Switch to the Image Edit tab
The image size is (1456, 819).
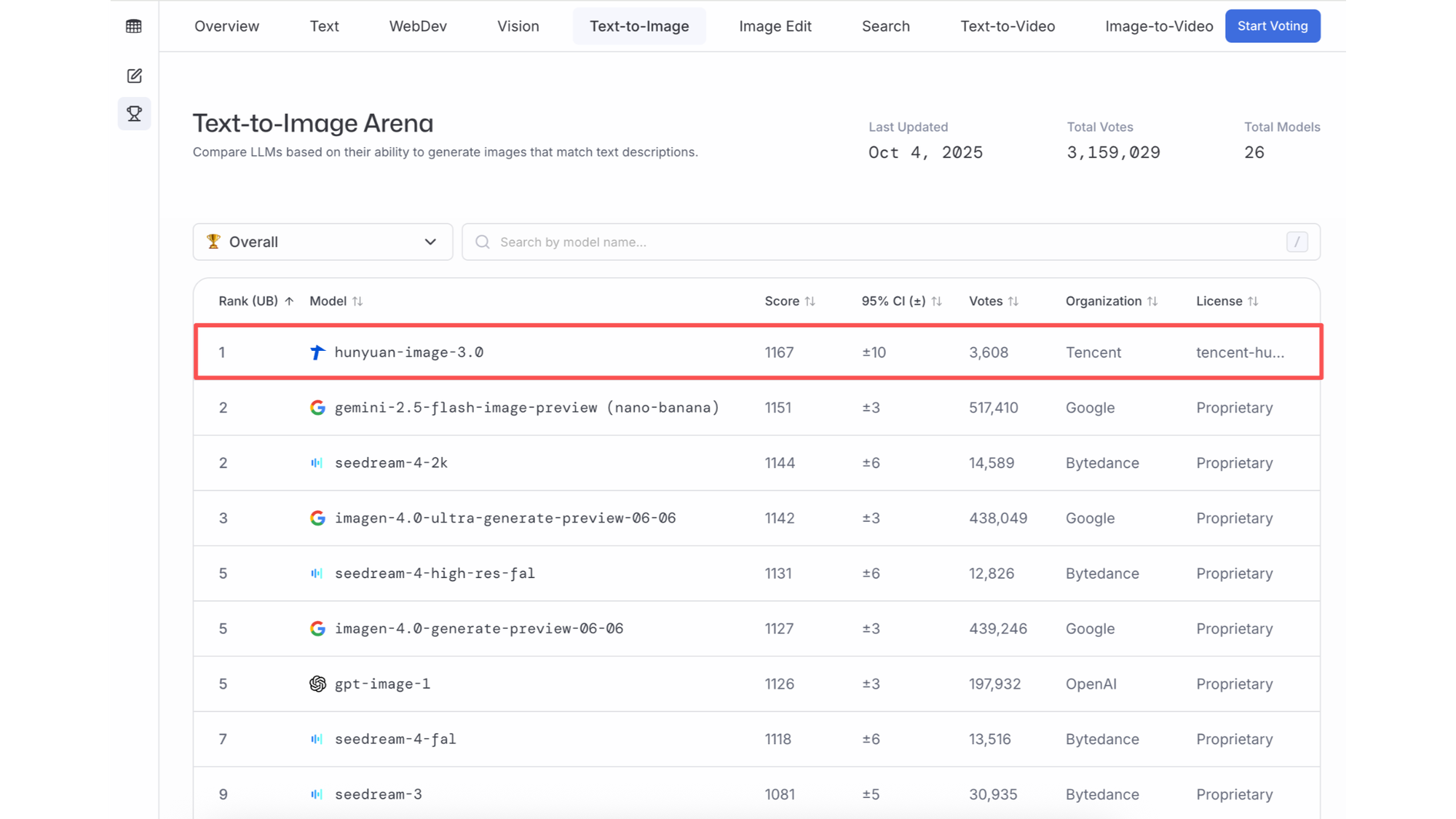pyautogui.click(x=775, y=26)
